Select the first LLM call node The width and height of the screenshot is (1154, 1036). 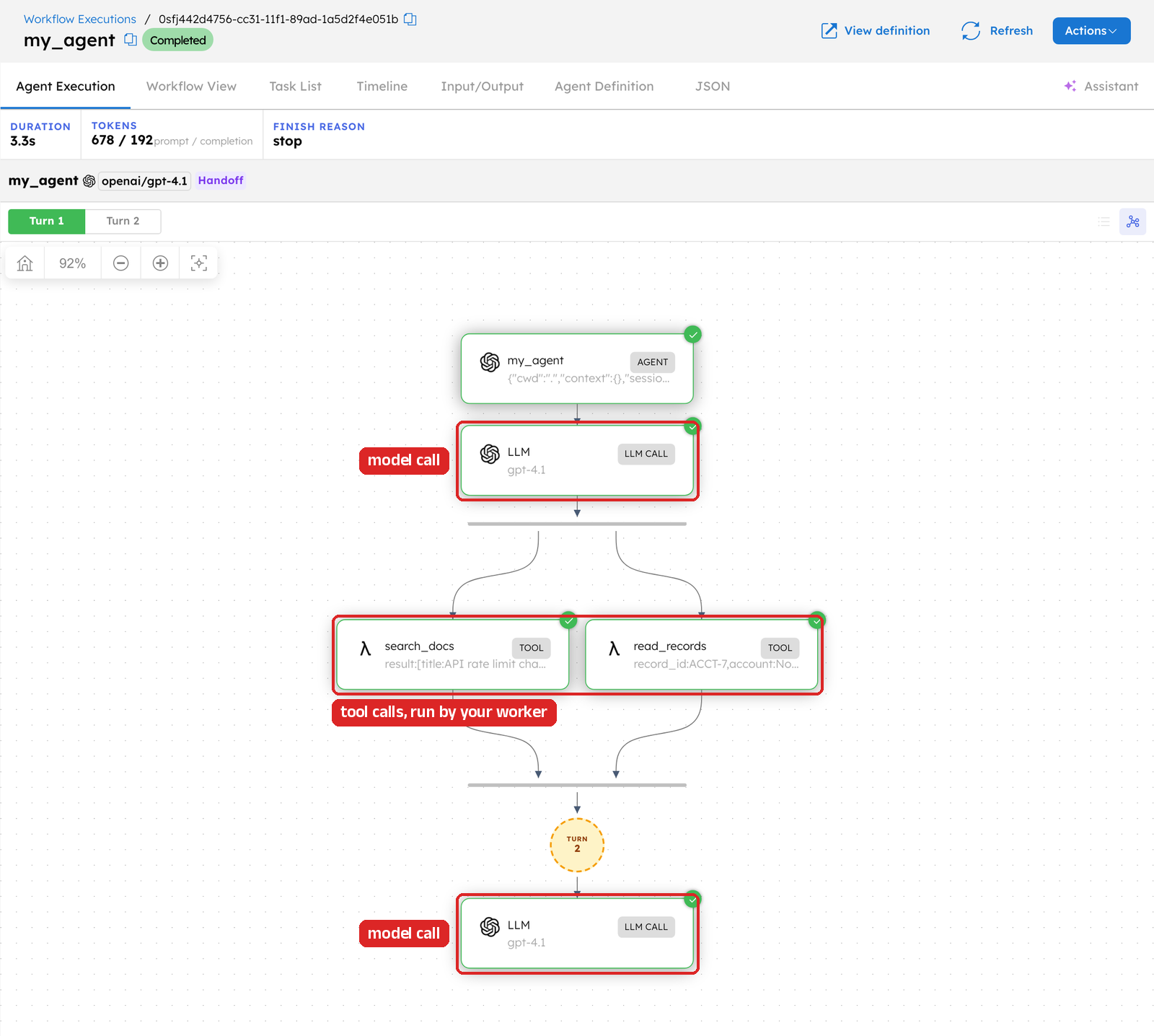577,461
